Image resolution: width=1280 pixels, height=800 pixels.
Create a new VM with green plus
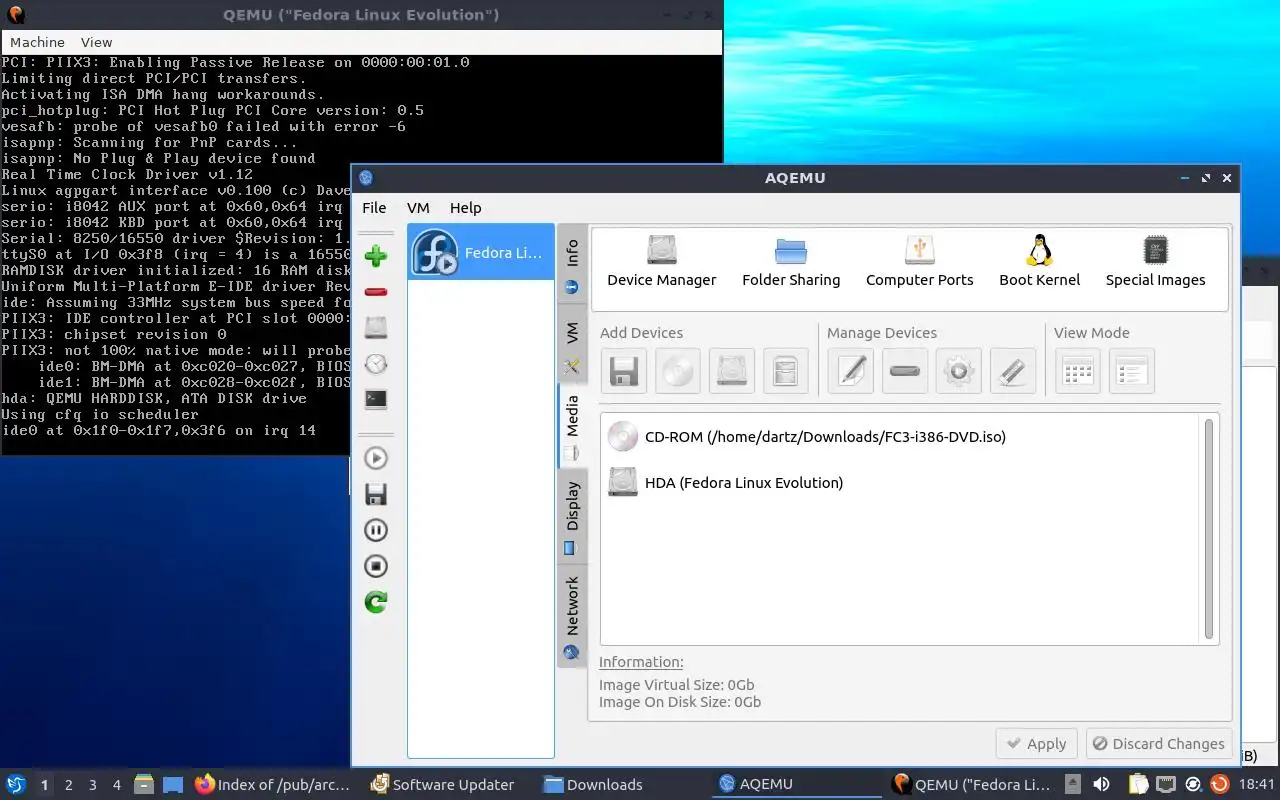click(x=376, y=256)
